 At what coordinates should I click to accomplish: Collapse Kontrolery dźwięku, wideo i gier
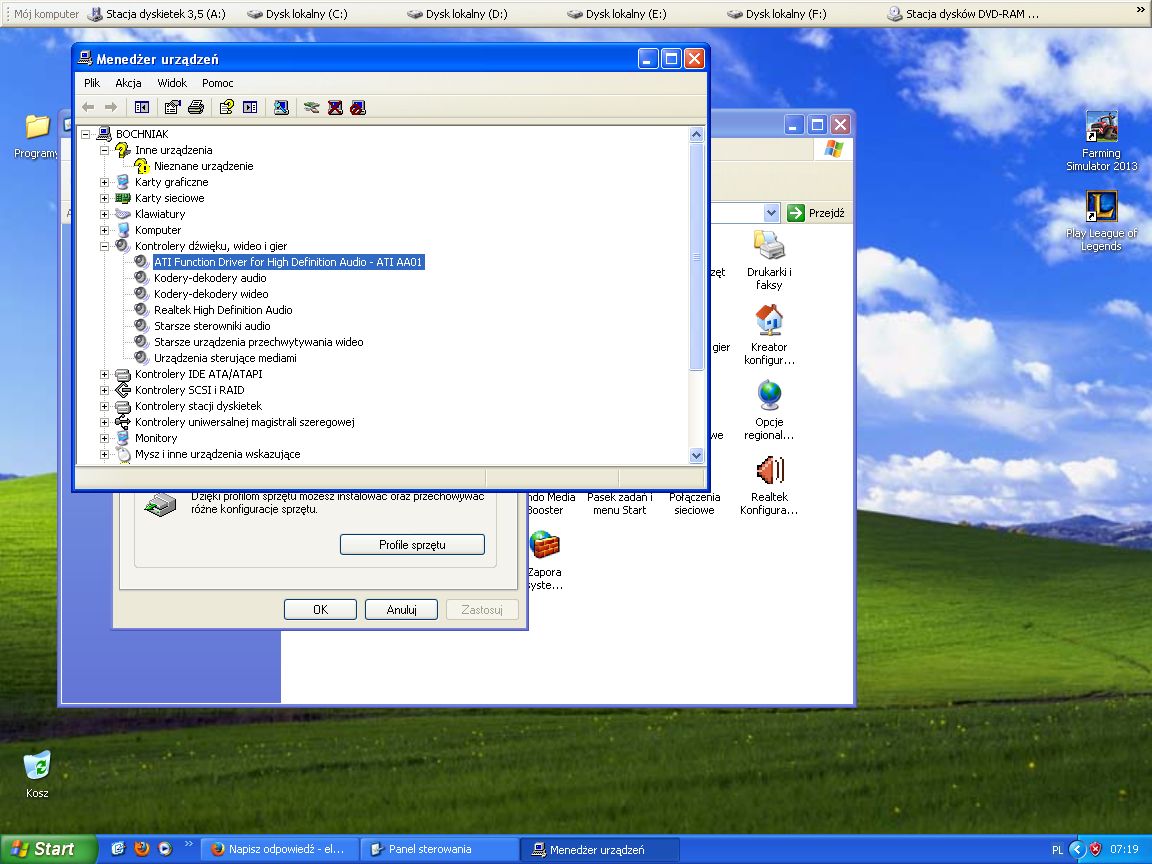104,246
